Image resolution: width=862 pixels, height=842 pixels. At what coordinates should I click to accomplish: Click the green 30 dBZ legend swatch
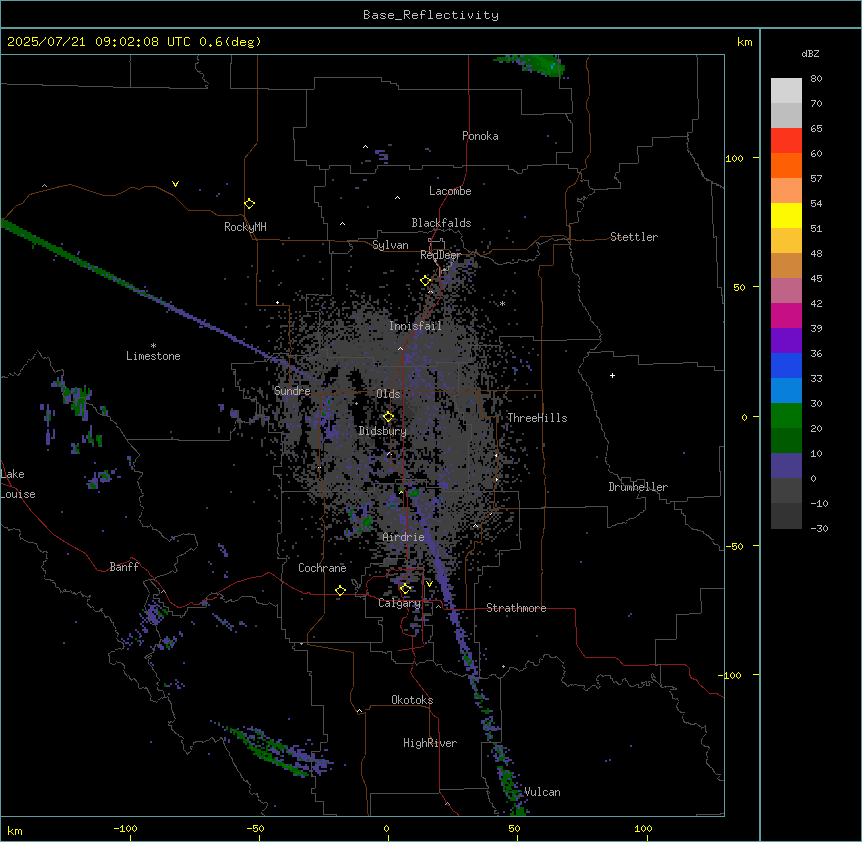pyautogui.click(x=786, y=416)
